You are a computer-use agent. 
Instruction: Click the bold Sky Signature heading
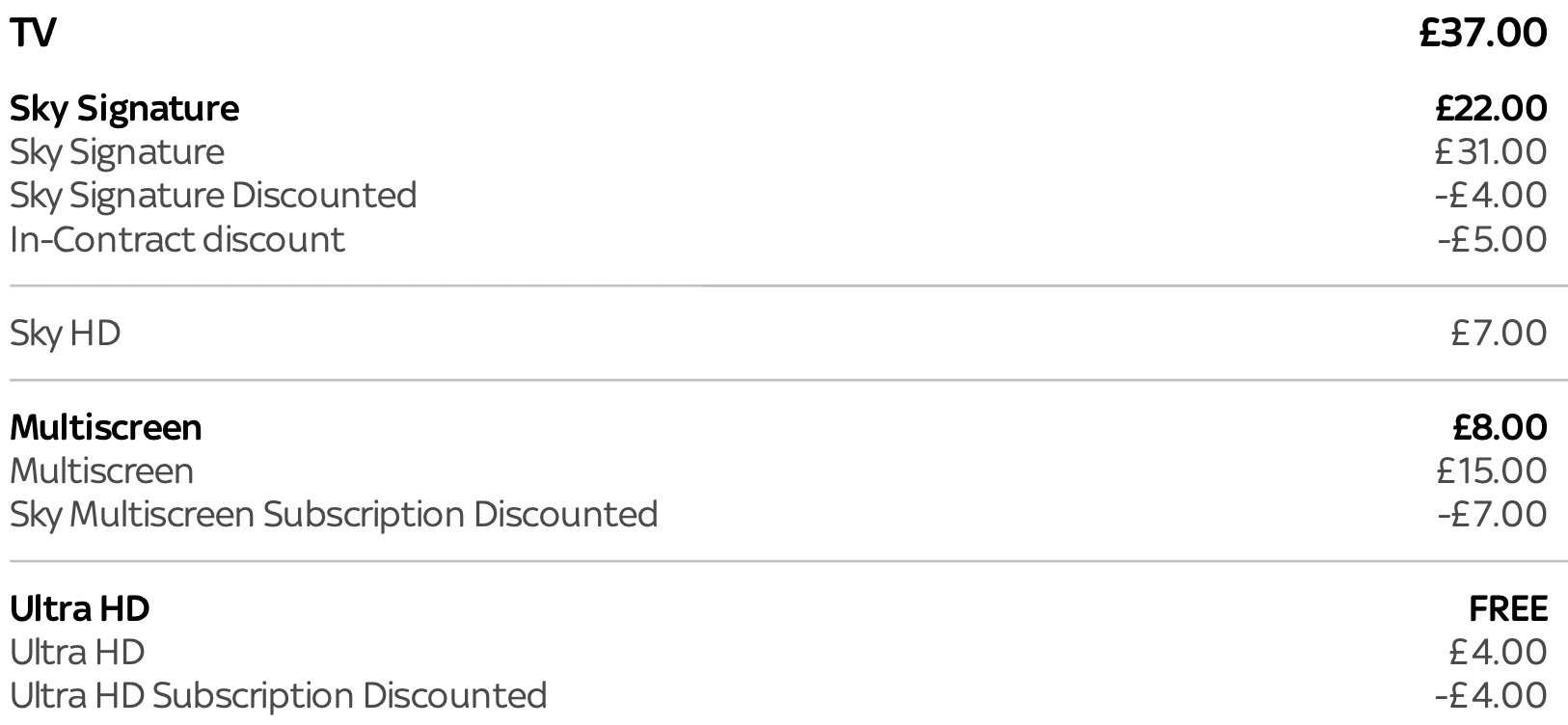[124, 108]
